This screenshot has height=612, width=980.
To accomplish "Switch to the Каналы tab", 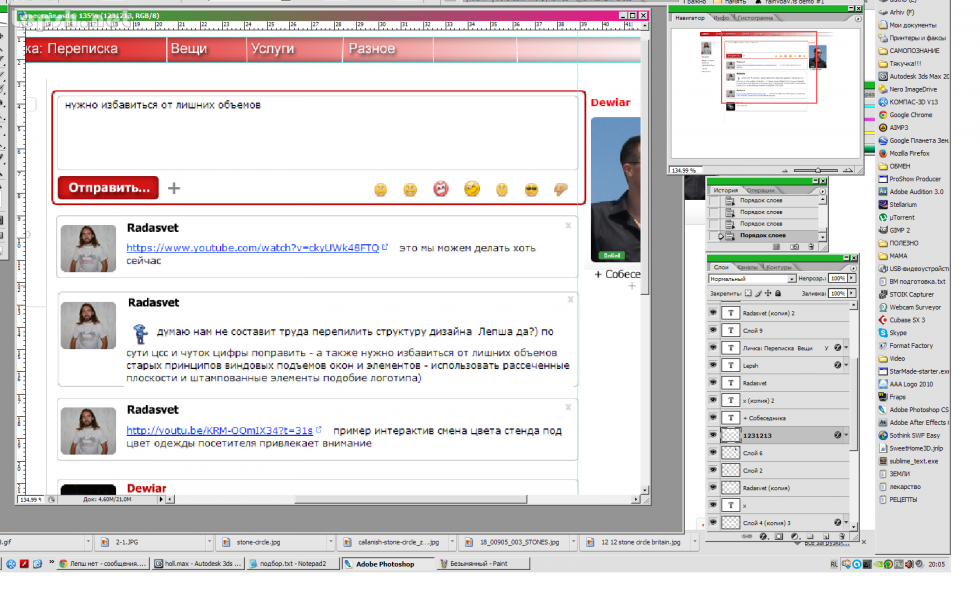I will (x=748, y=267).
